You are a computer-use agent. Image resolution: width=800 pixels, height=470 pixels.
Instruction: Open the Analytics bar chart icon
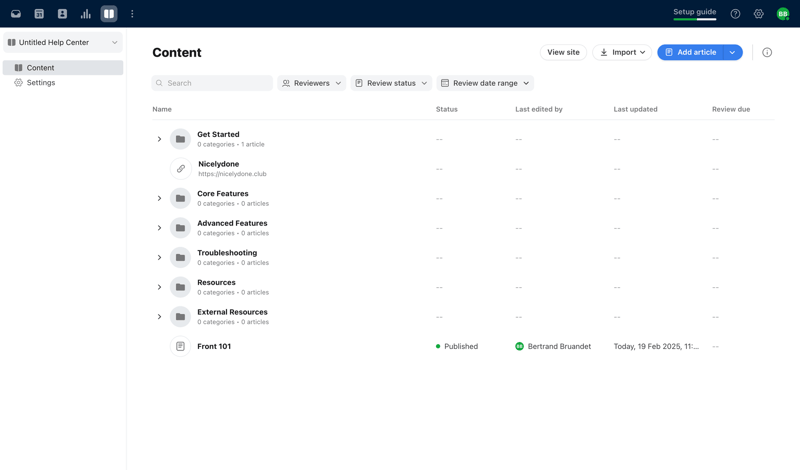coord(86,14)
